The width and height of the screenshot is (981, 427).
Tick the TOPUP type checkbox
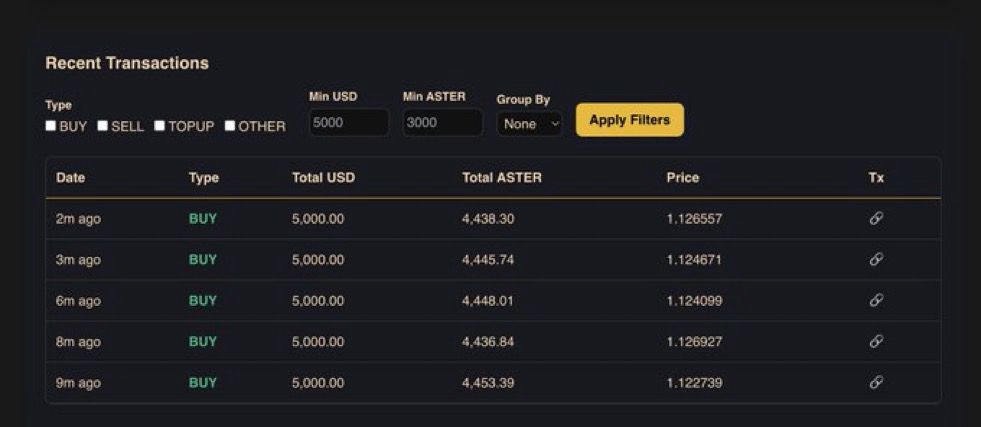pyautogui.click(x=160, y=126)
